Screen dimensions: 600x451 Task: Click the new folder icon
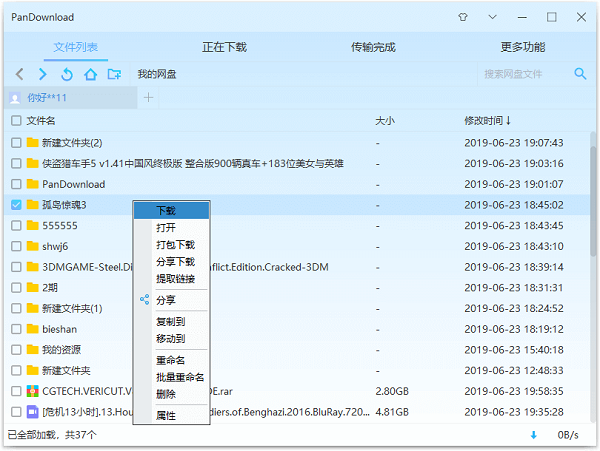coord(115,74)
